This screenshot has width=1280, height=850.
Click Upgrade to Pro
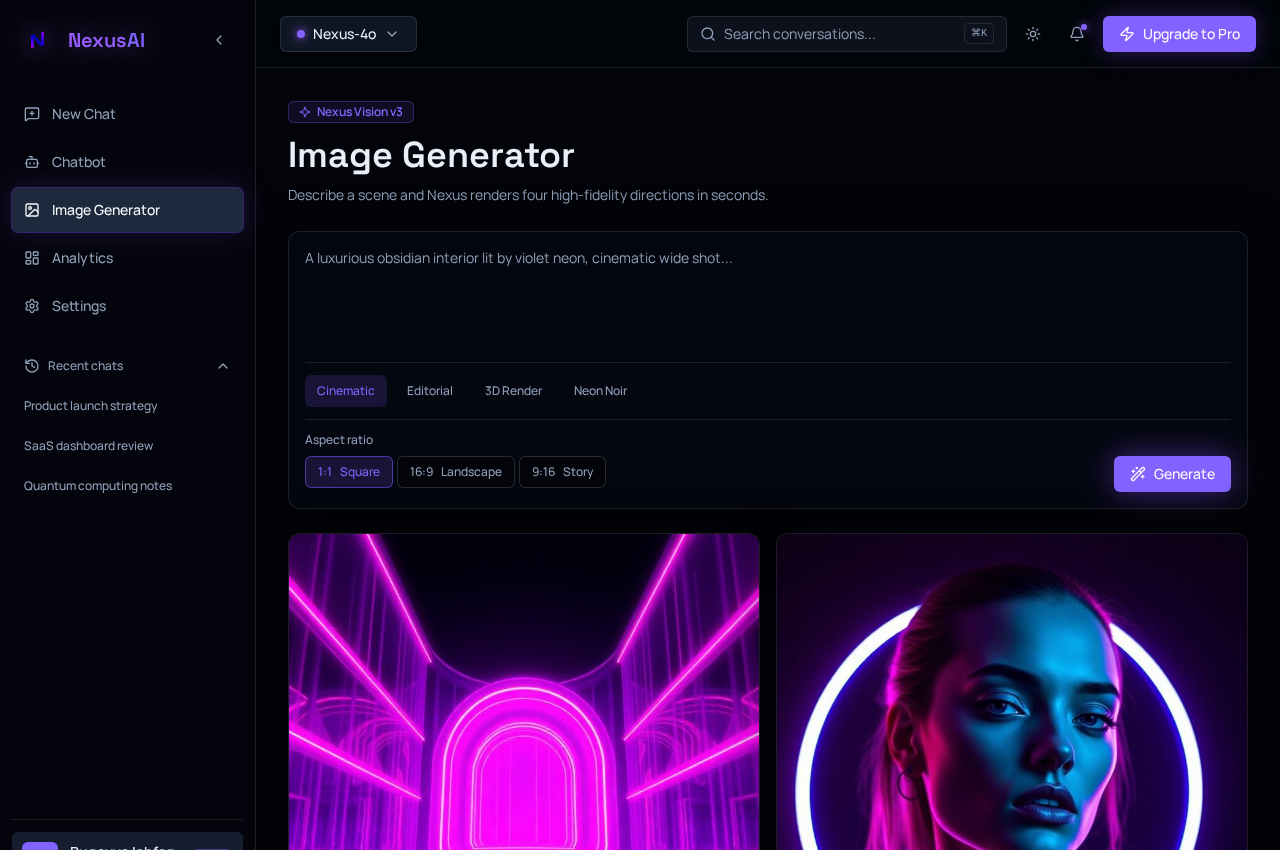[1179, 34]
